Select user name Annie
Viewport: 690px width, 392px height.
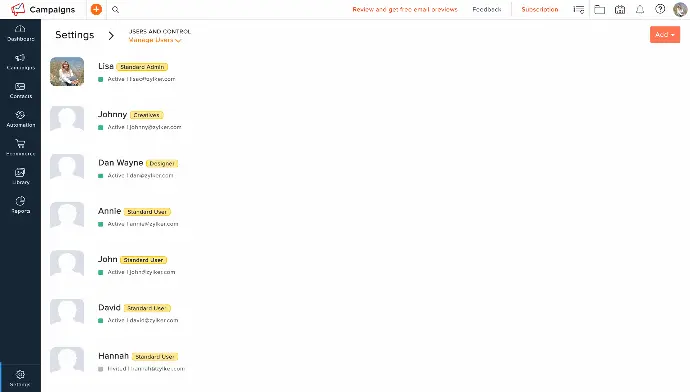point(109,211)
